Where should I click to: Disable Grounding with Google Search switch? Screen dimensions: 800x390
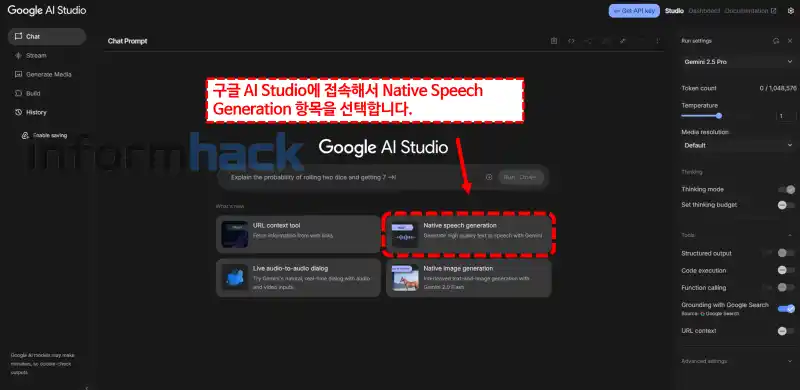pyautogui.click(x=786, y=308)
